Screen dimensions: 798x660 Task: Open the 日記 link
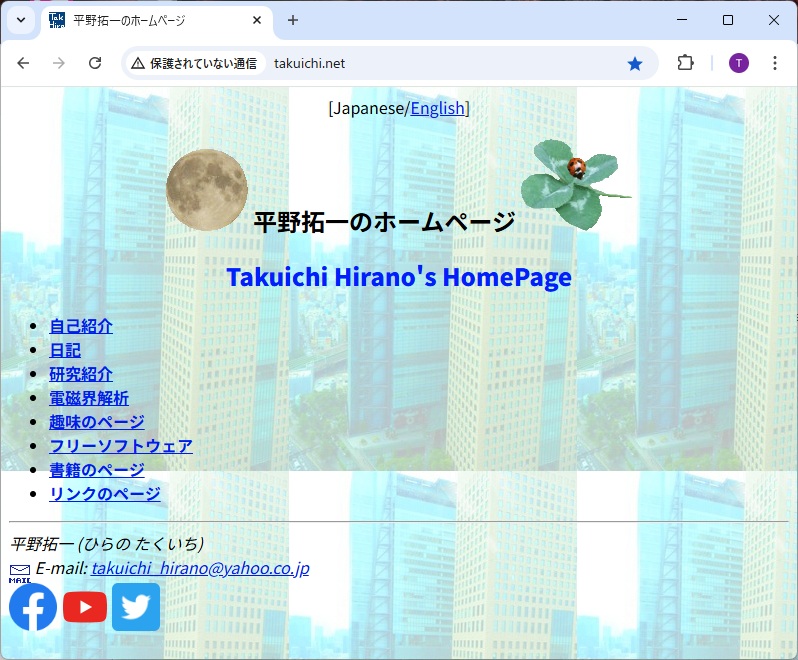pos(65,350)
